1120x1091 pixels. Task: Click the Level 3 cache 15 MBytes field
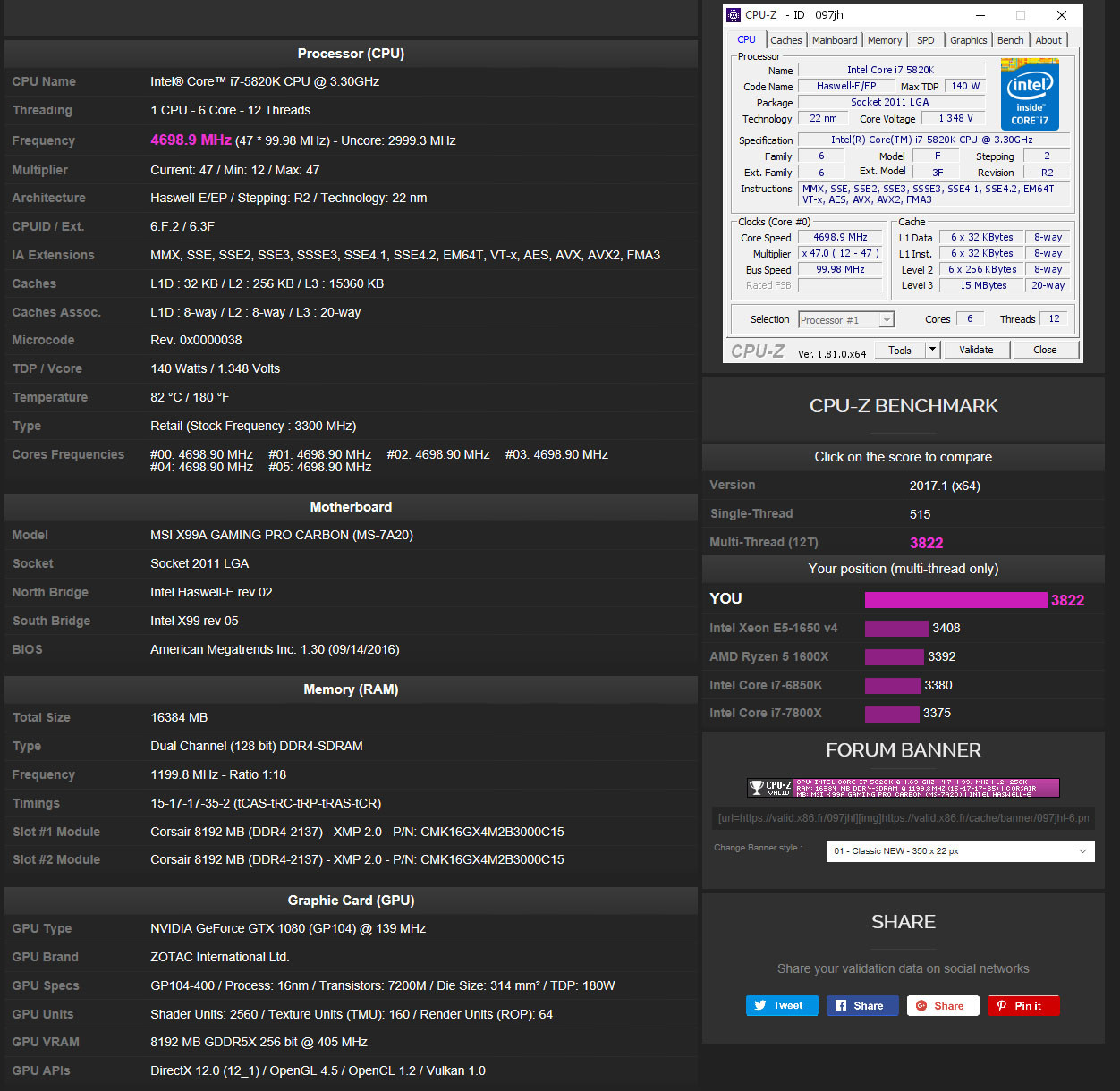(x=983, y=285)
